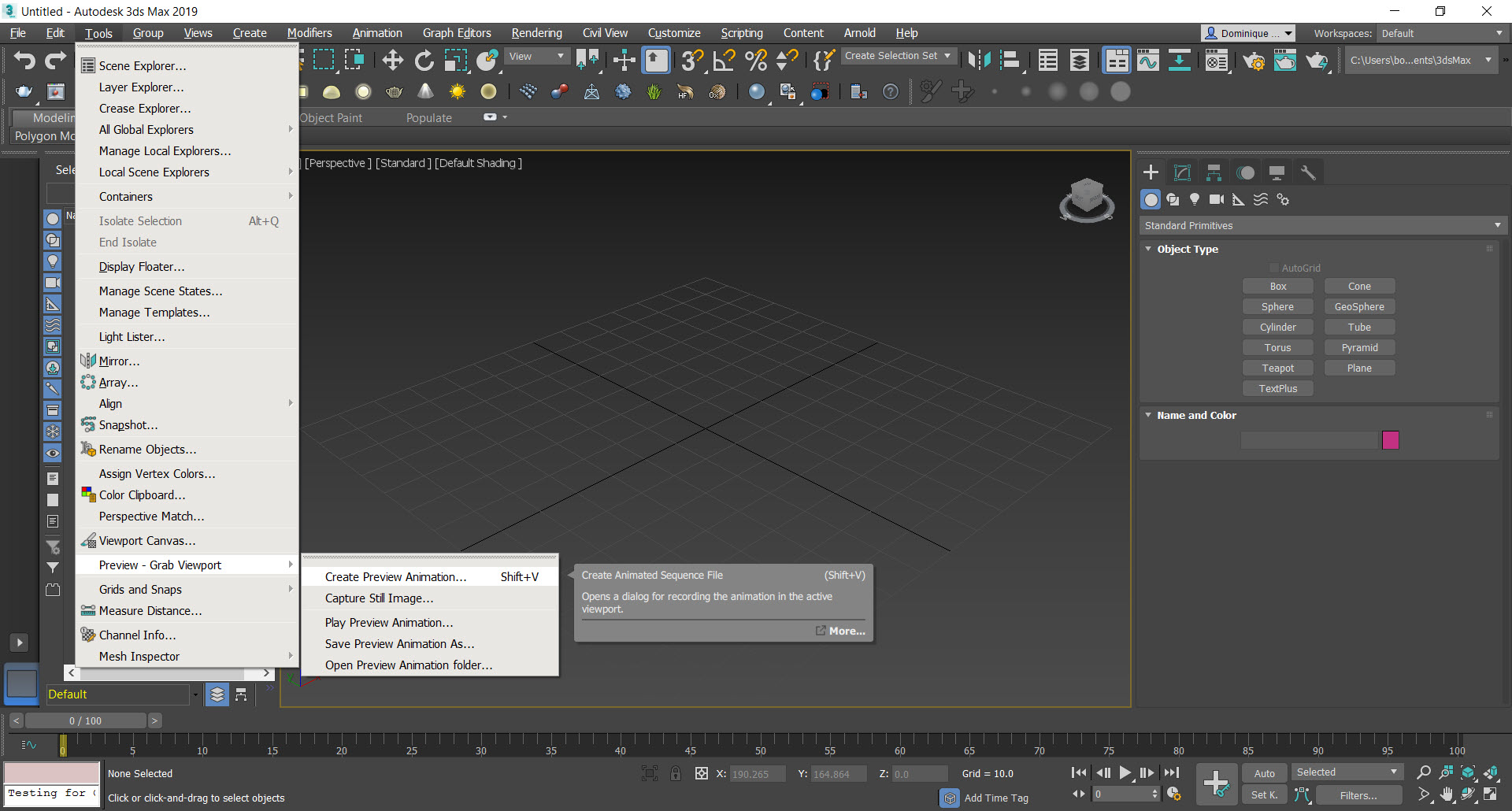Open the Selected key filter dropdown
Viewport: 1512px width, 811px height.
click(x=1347, y=772)
